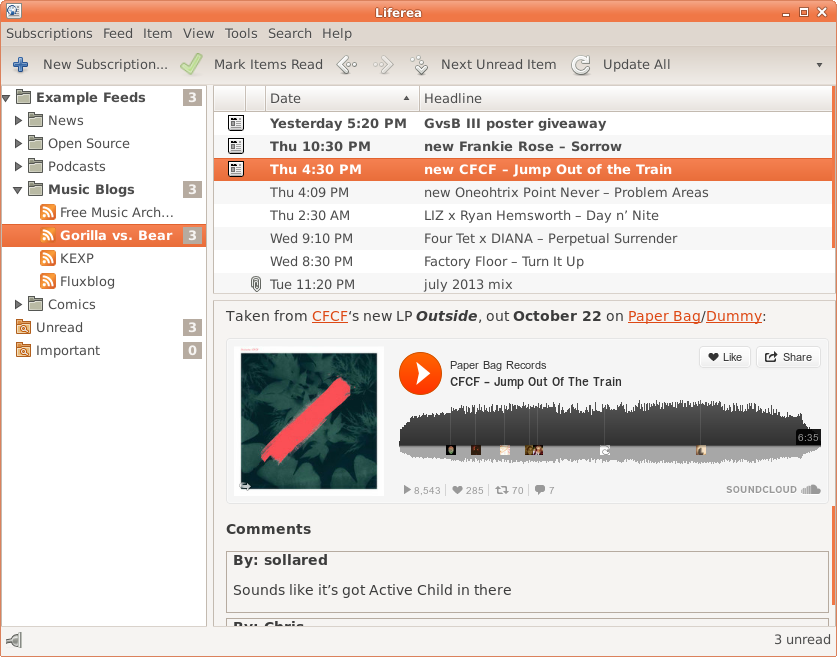Click the offline mode icon in status bar
The height and width of the screenshot is (657, 837).
(14, 640)
